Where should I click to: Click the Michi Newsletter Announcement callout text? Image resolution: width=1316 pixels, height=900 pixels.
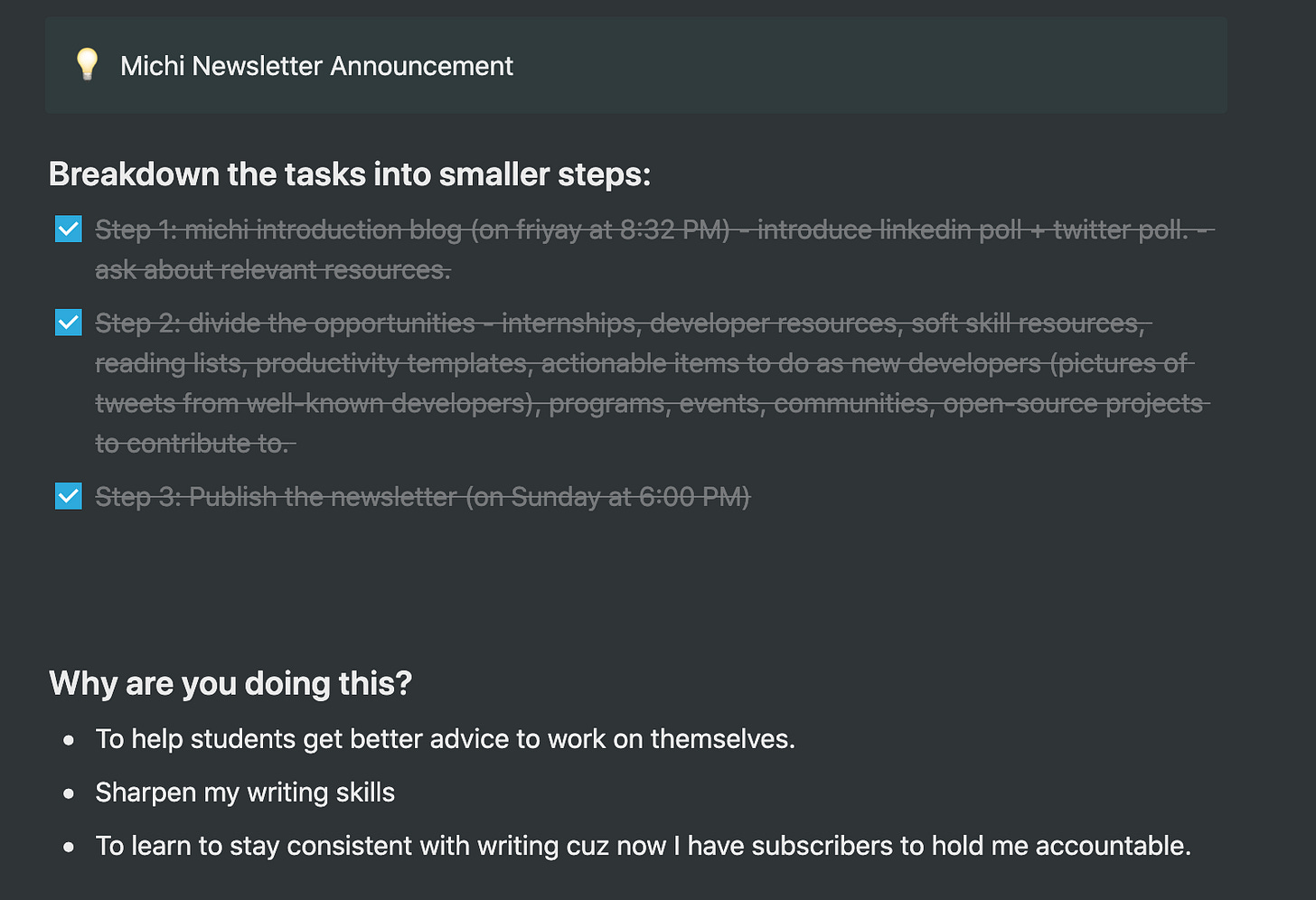pyautogui.click(x=316, y=66)
